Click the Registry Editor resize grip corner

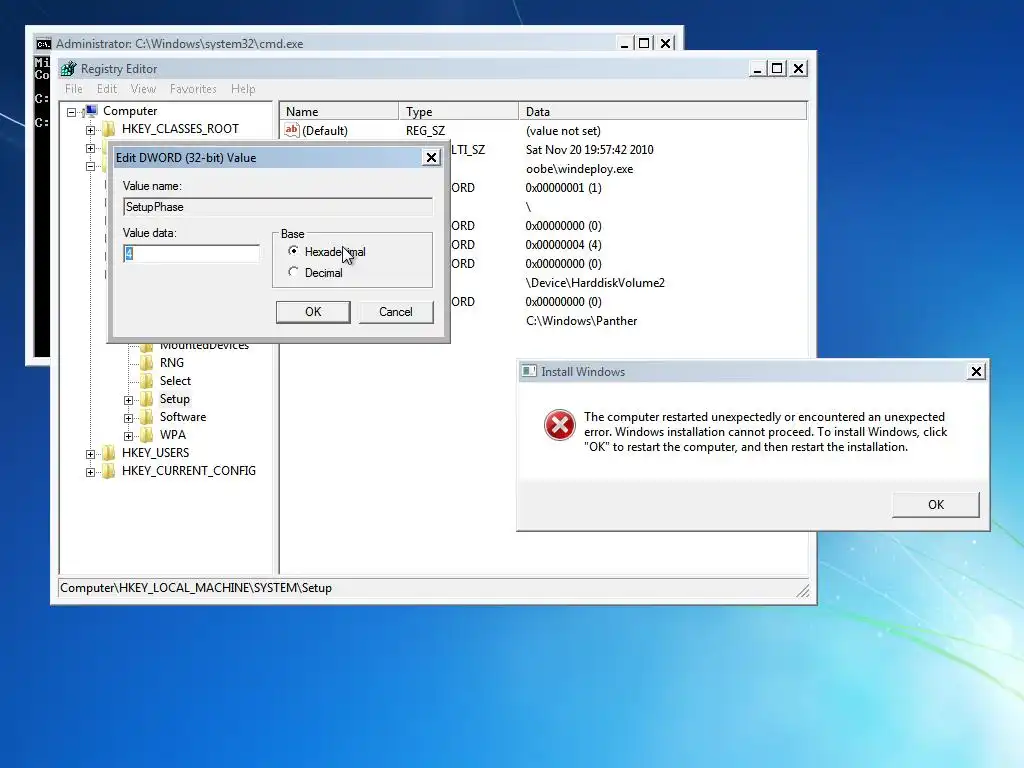point(803,590)
